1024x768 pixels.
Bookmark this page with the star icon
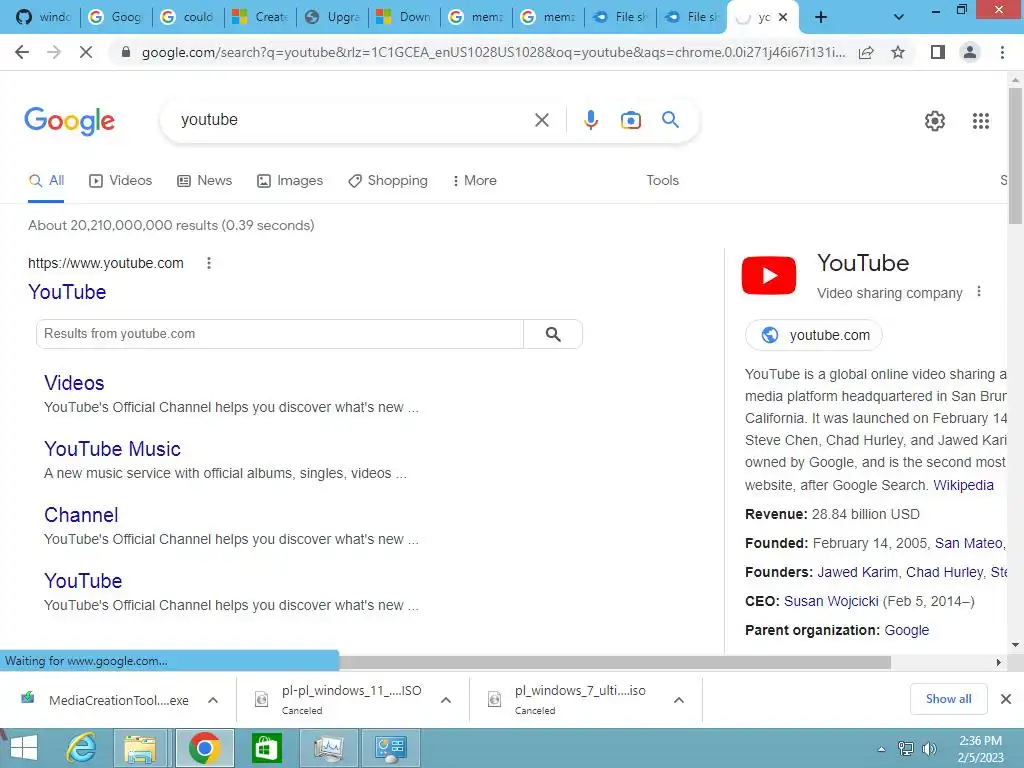pyautogui.click(x=898, y=52)
